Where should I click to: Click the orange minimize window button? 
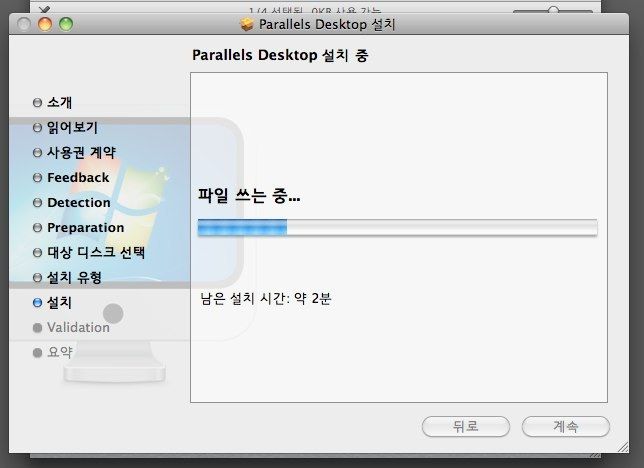[45, 24]
